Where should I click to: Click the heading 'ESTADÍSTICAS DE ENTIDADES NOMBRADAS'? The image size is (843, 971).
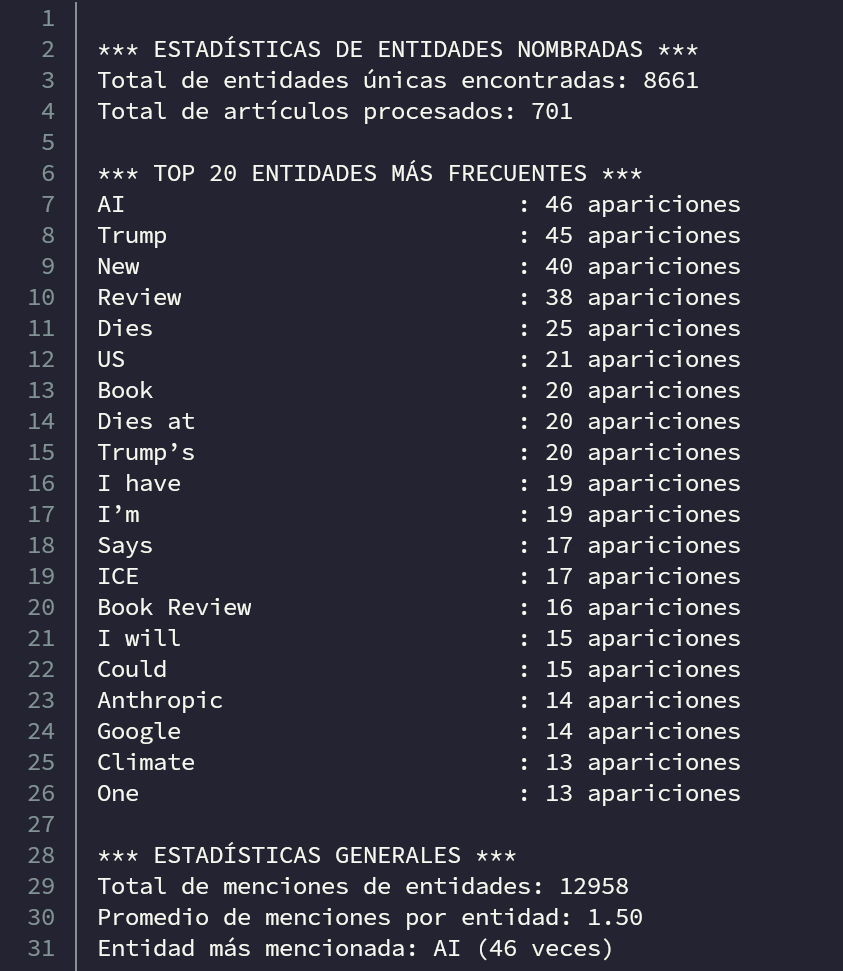[x=397, y=49]
